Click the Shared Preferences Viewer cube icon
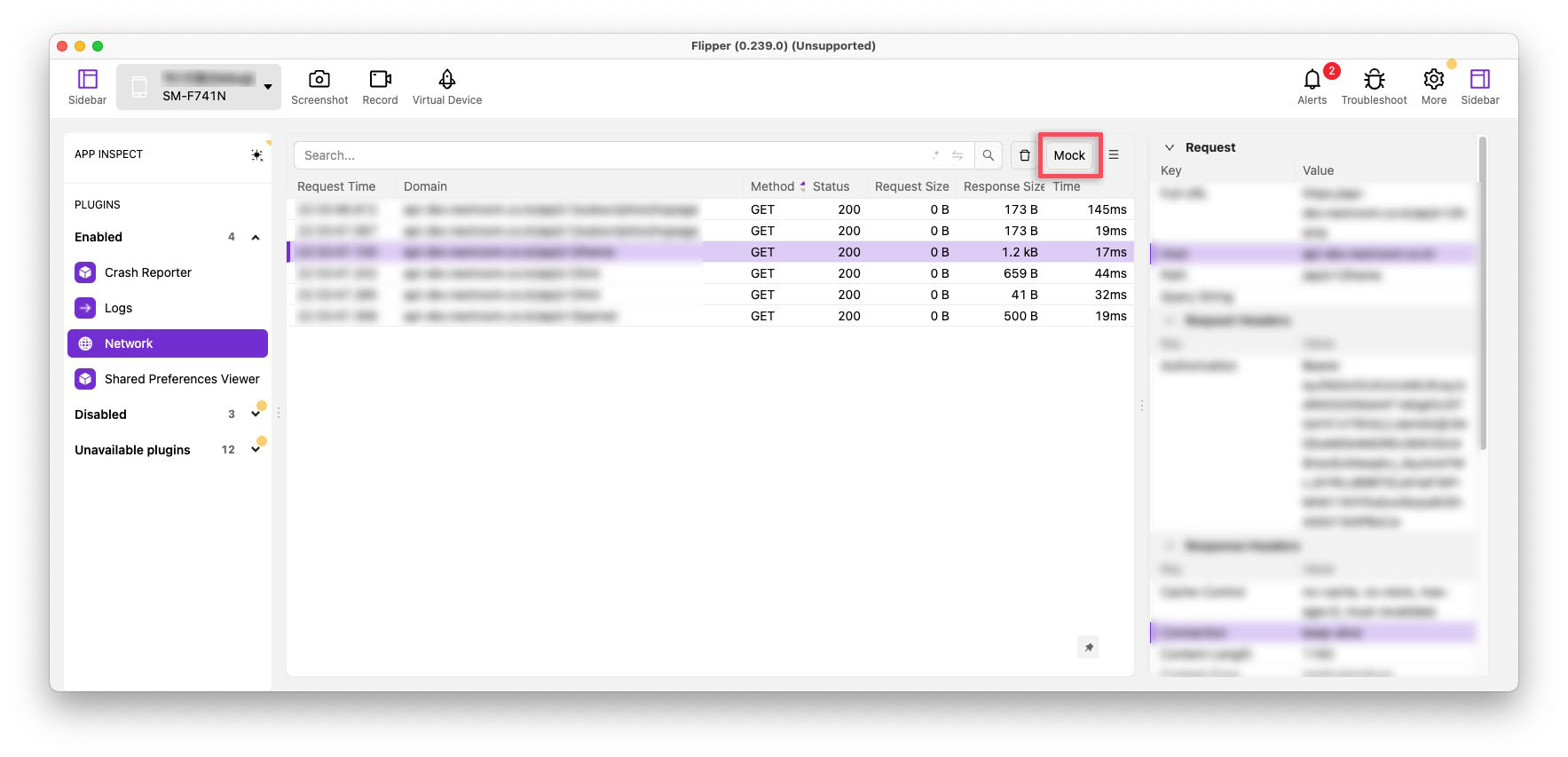 85,379
